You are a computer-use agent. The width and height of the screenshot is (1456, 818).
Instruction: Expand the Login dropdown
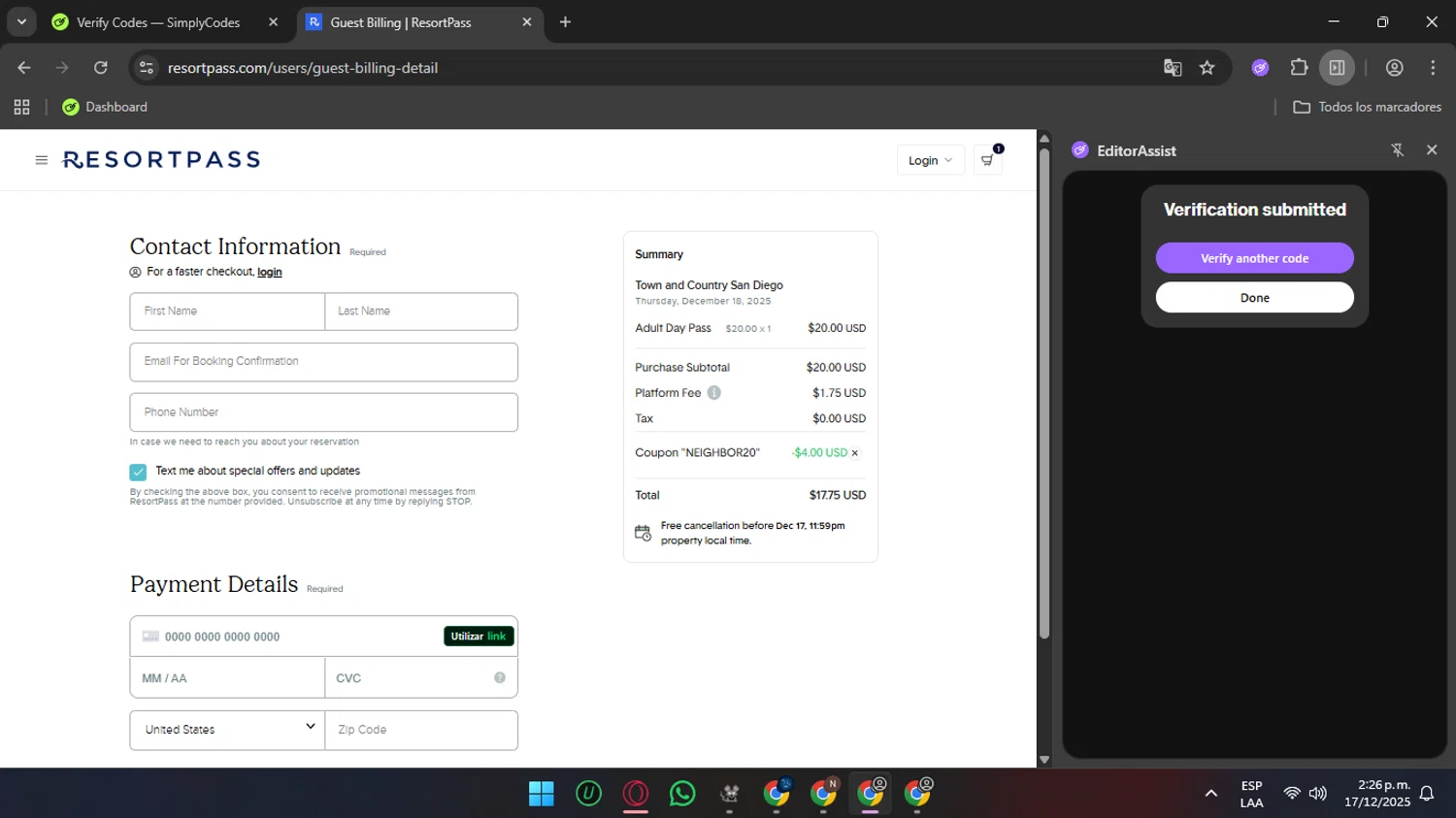click(x=930, y=160)
